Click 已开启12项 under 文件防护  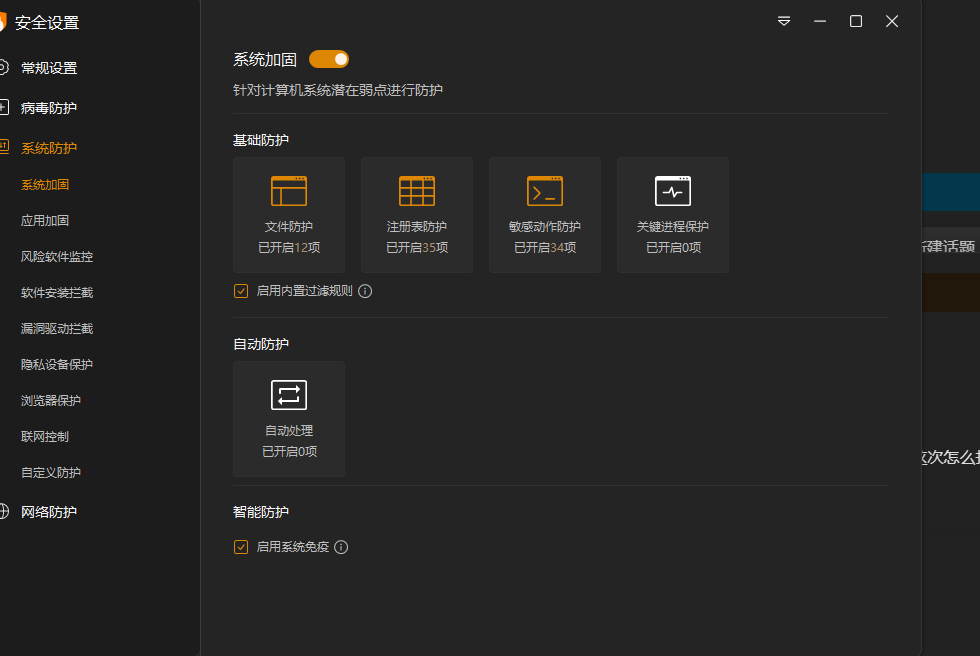coord(289,248)
